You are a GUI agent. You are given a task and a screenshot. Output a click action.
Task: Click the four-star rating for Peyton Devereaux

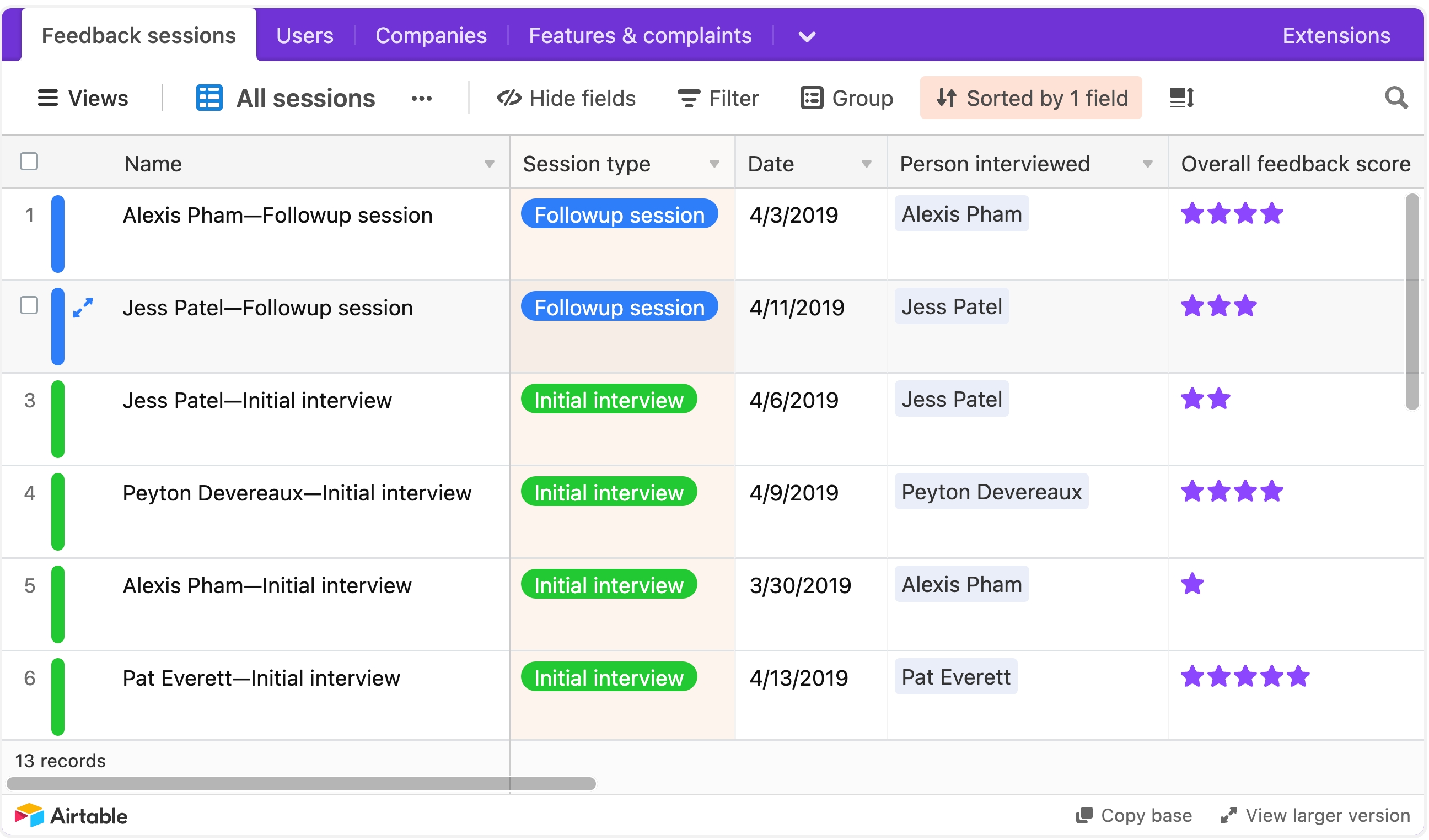pos(1233,492)
